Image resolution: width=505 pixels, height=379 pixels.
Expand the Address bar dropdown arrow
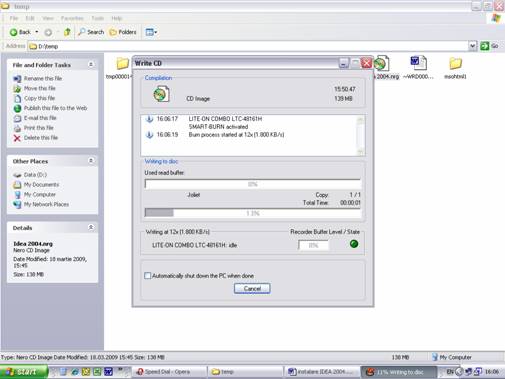click(472, 46)
